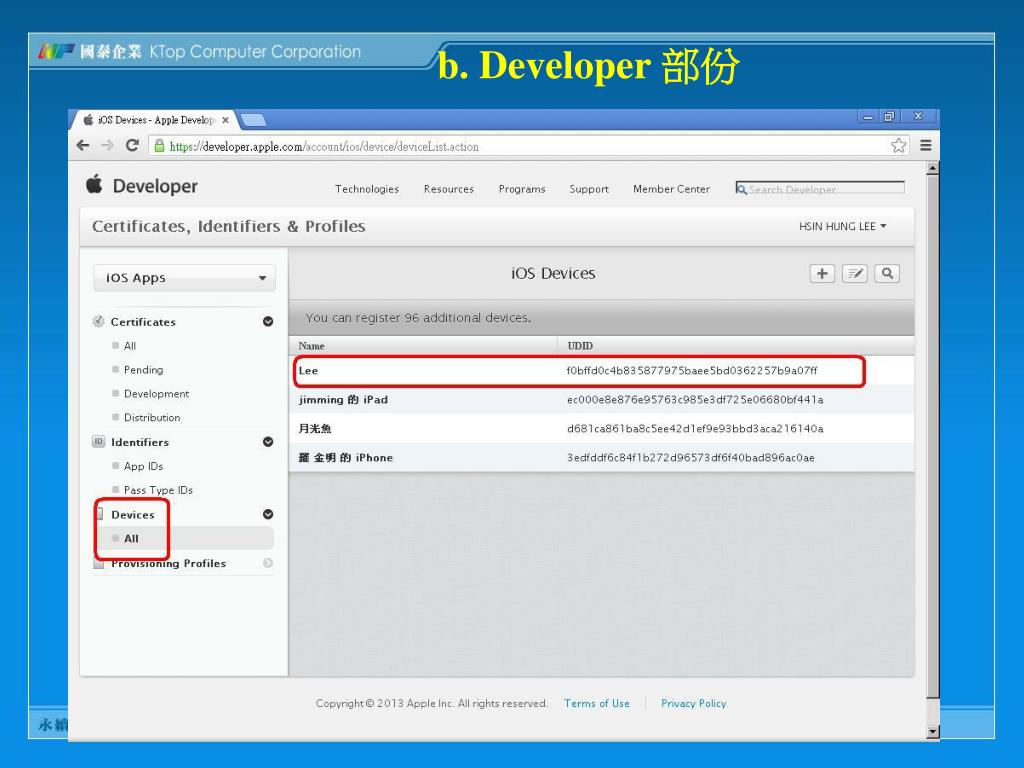
Task: Open the Chrome menu hamburger icon
Action: tap(925, 146)
